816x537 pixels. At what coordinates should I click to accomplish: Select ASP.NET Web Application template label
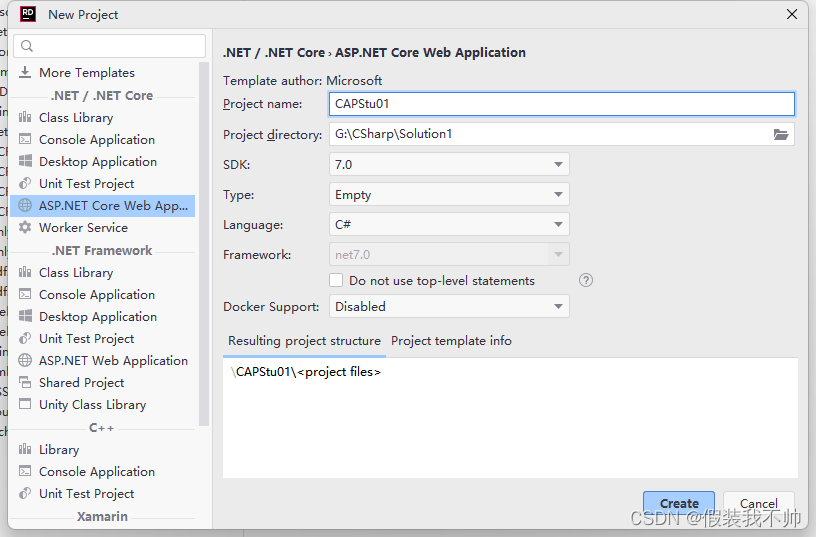pyautogui.click(x=113, y=360)
